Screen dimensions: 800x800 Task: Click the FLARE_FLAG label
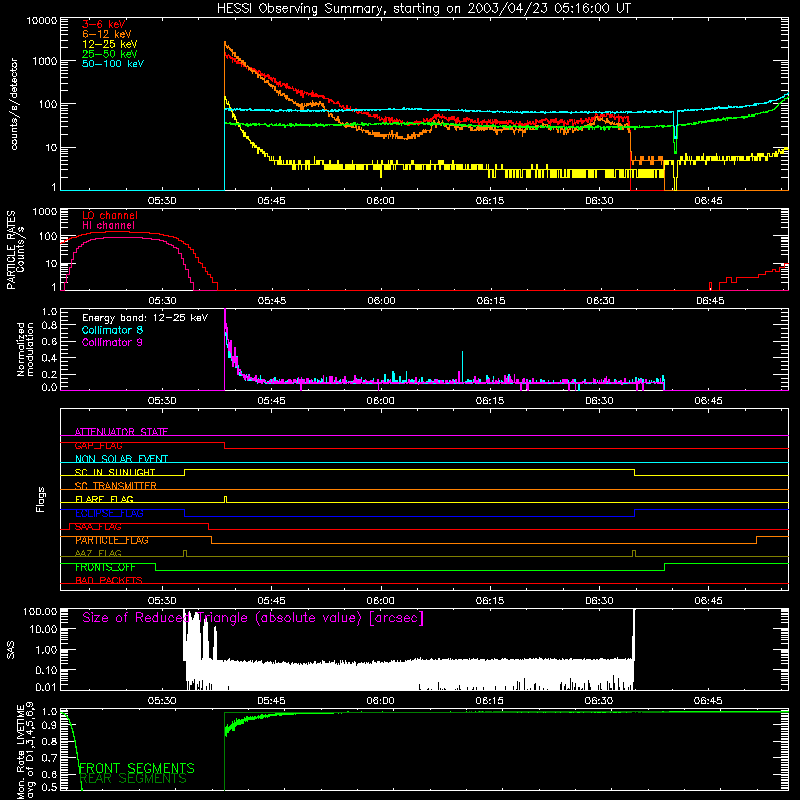(x=104, y=499)
